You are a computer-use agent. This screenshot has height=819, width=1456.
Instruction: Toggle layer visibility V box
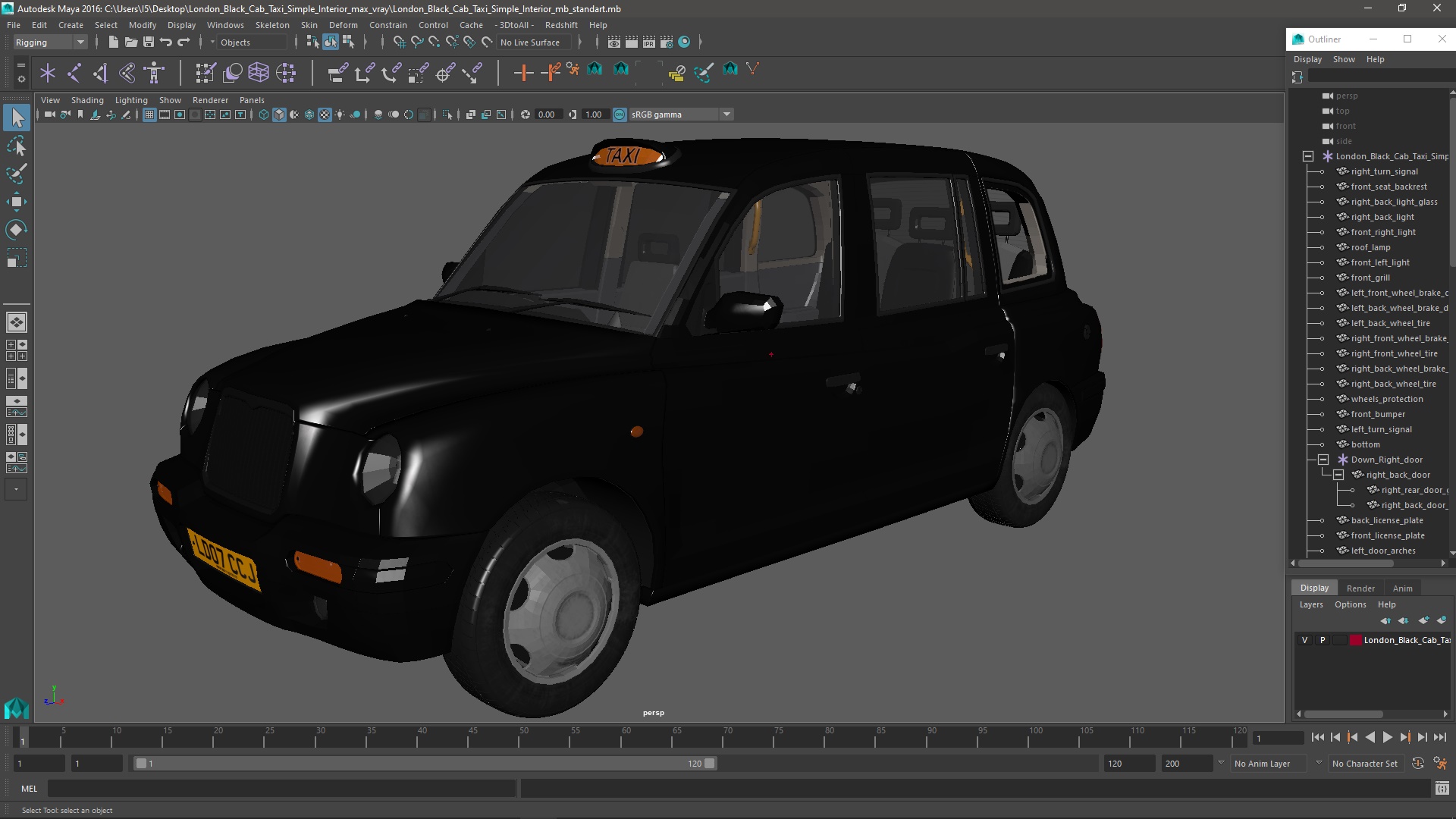pyautogui.click(x=1304, y=640)
